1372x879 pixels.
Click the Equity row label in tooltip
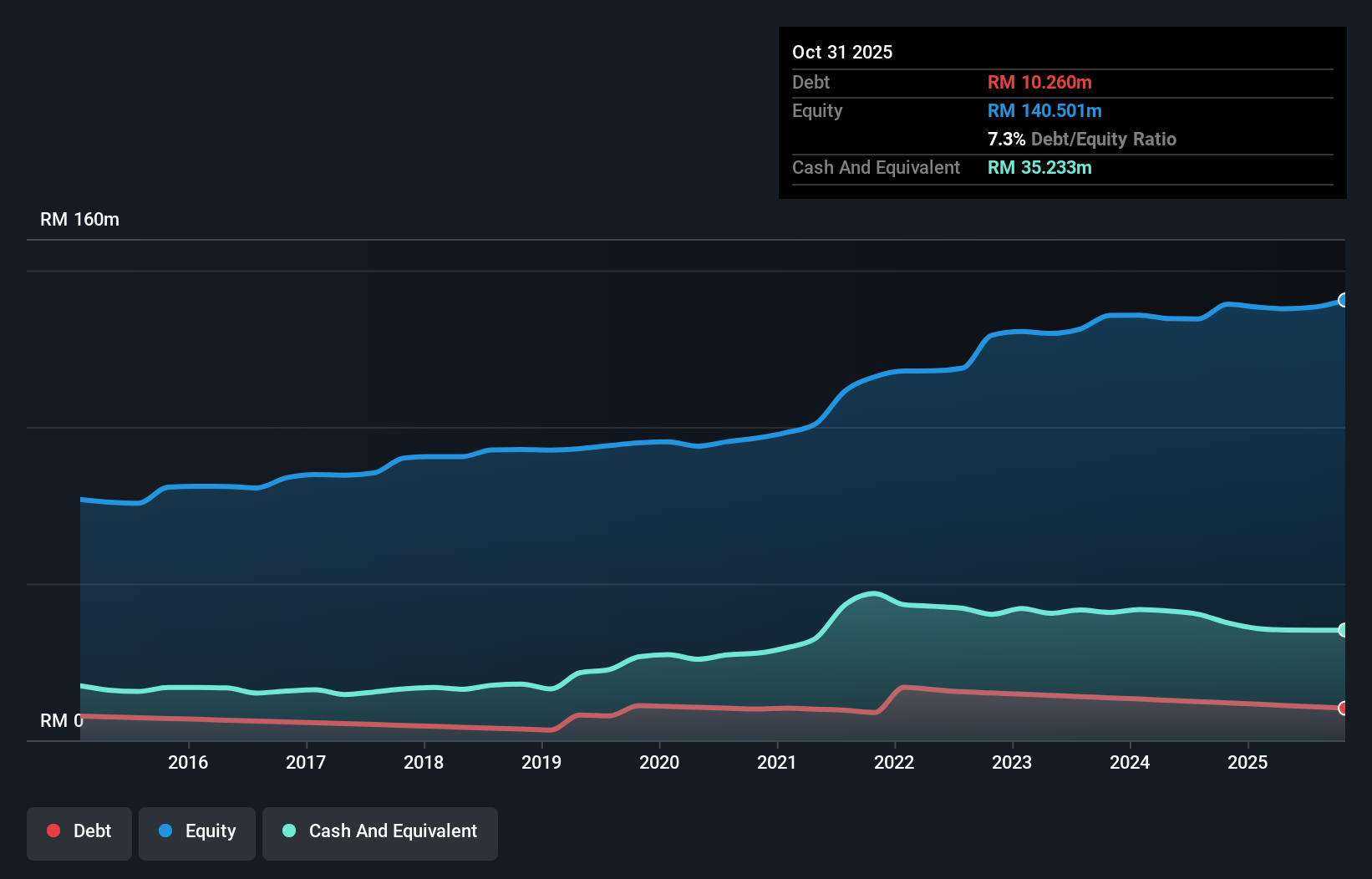(x=817, y=111)
